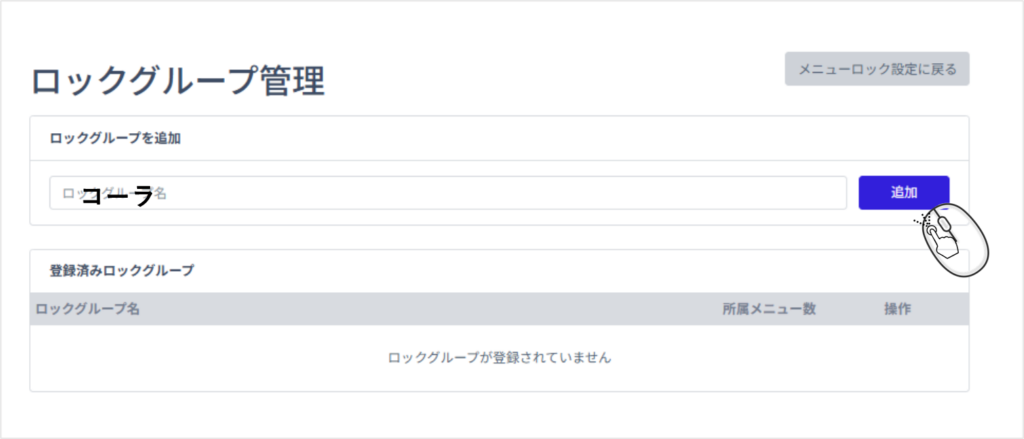Click the 操作 column header
The width and height of the screenshot is (1024, 439).
[x=897, y=309]
